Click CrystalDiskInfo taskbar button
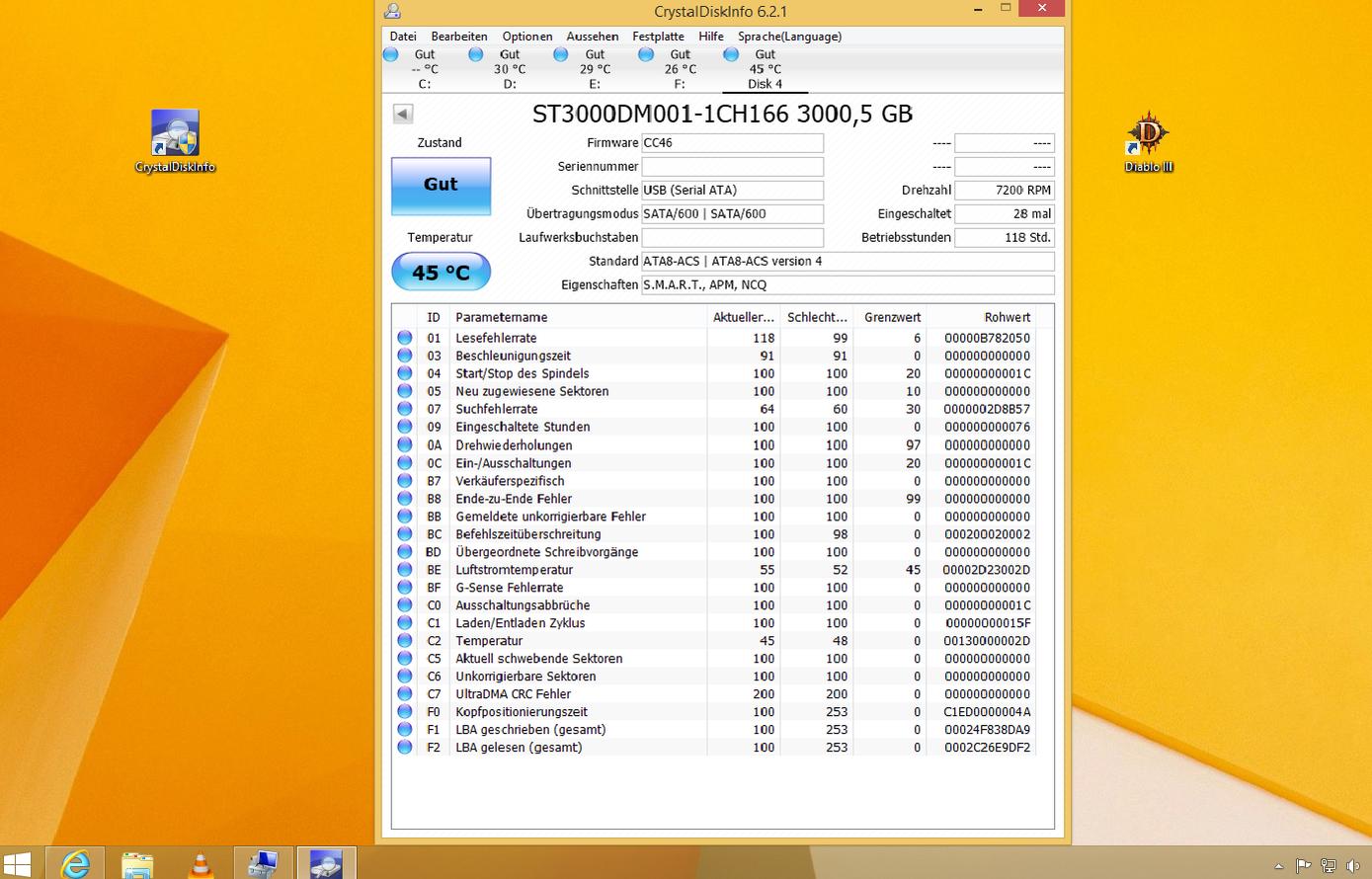 [x=326, y=864]
